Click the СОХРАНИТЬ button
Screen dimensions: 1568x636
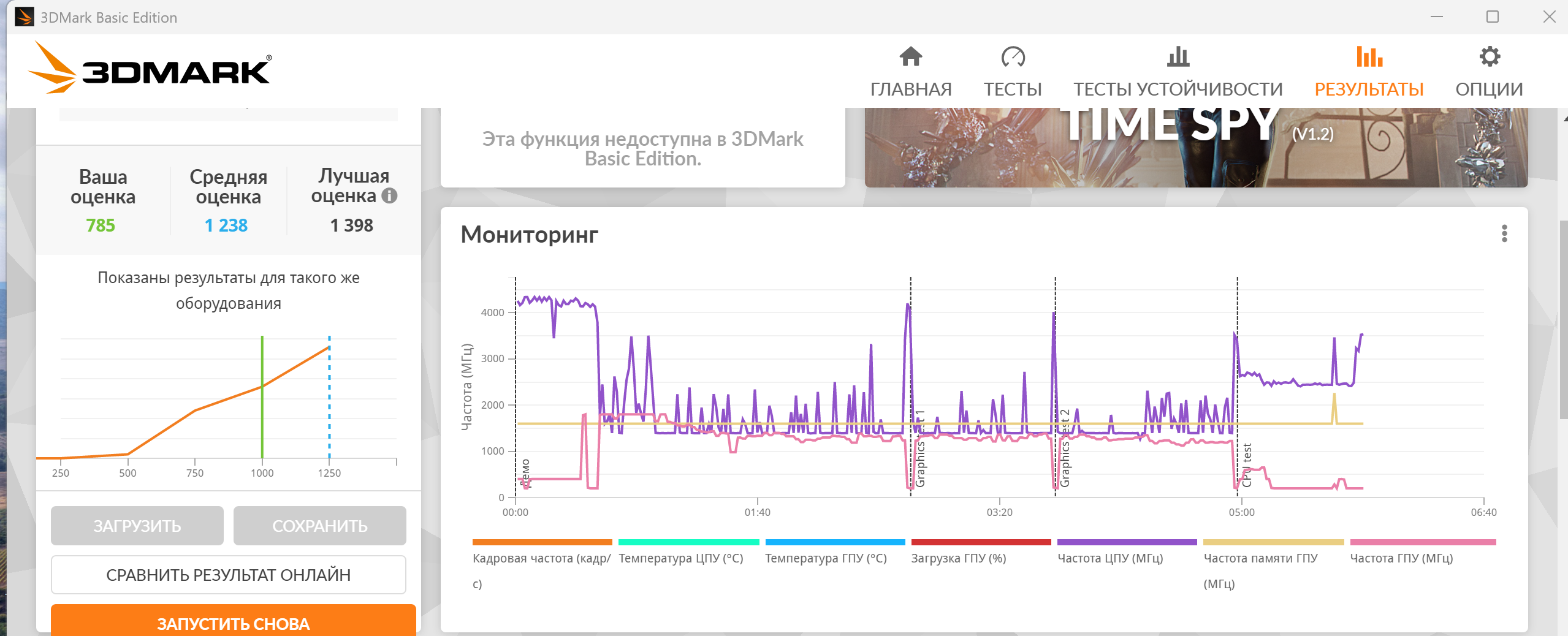pyautogui.click(x=320, y=526)
